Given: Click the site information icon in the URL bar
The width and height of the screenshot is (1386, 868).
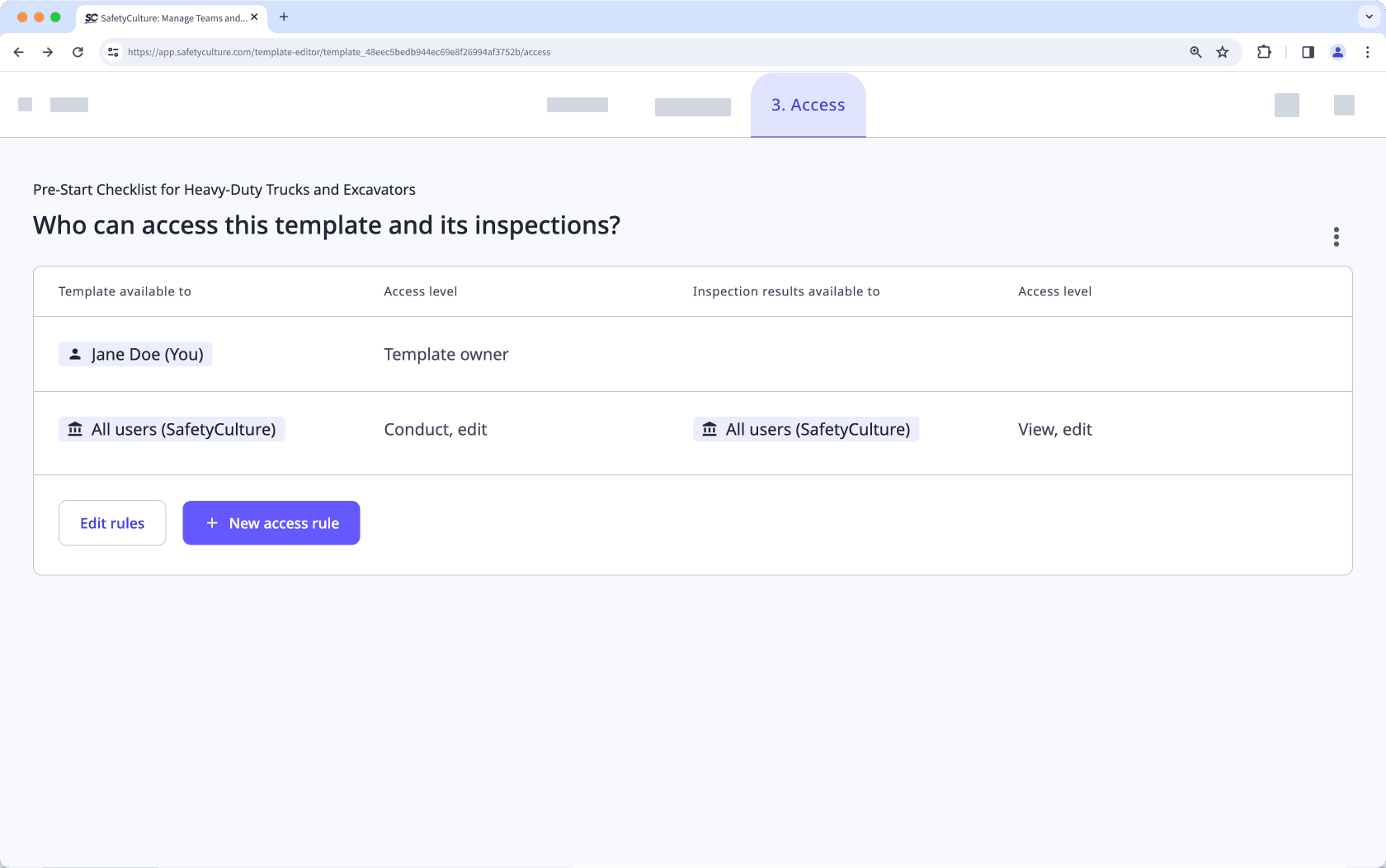Looking at the screenshot, I should (112, 52).
